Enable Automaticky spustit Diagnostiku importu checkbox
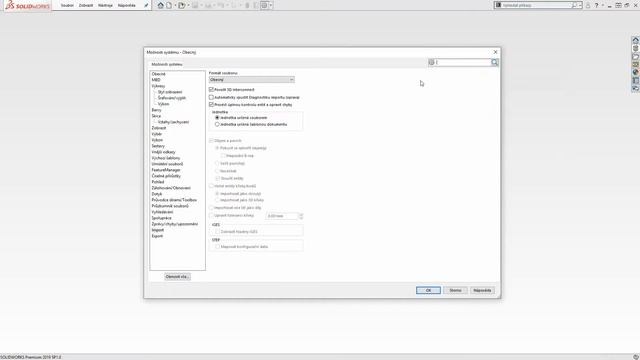 coord(211,97)
